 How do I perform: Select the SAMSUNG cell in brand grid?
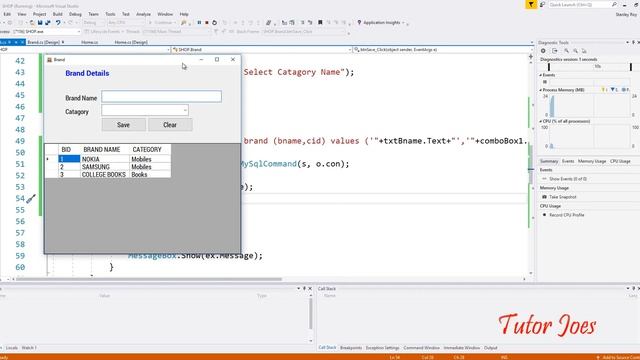(x=104, y=167)
